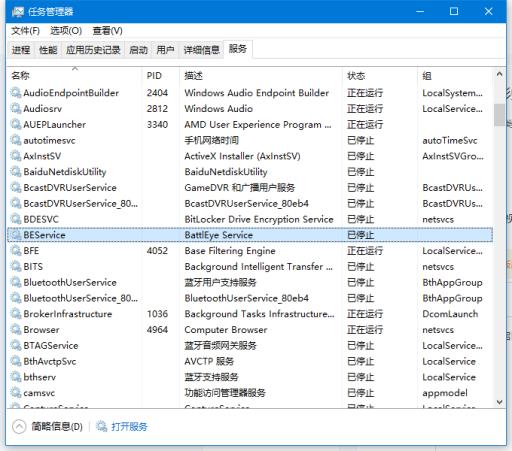Click the description 'GameDVR 和广播用户服务'

tap(240, 188)
